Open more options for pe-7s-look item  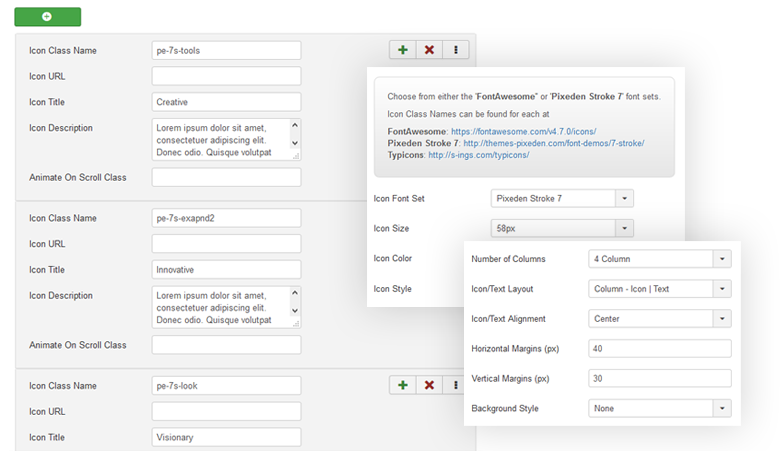[455, 385]
